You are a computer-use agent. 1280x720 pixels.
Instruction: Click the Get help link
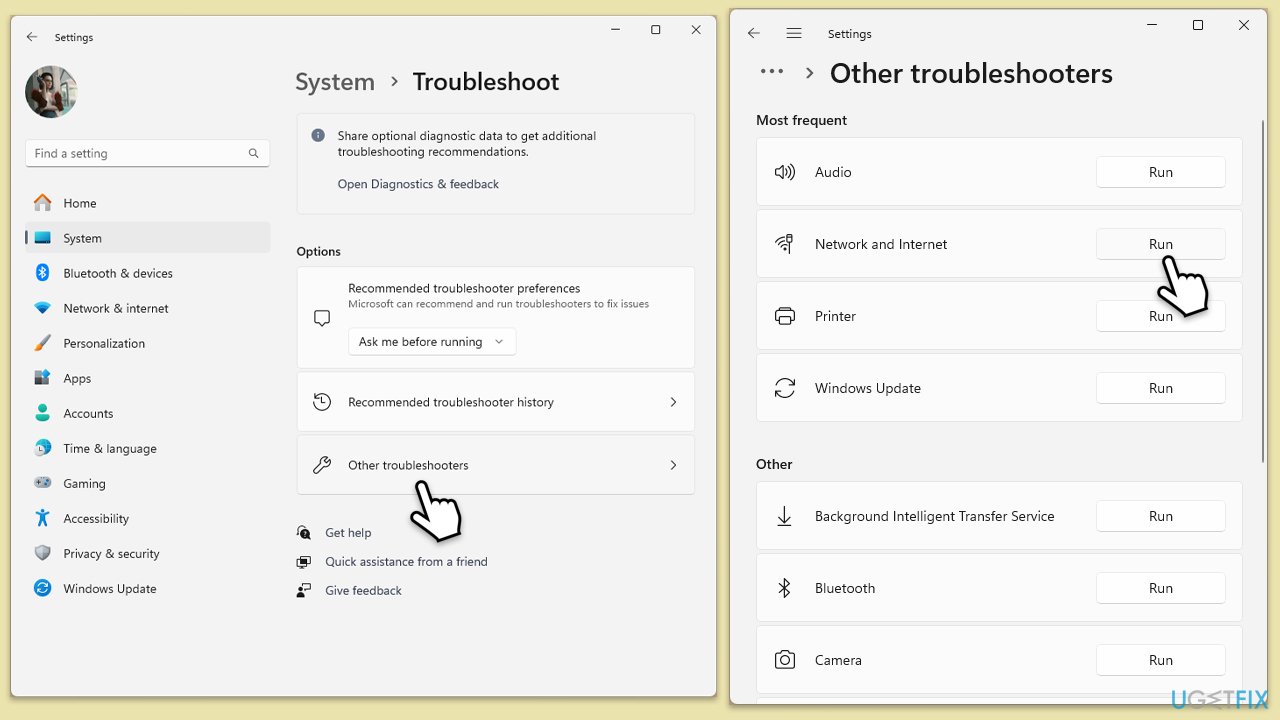[348, 533]
